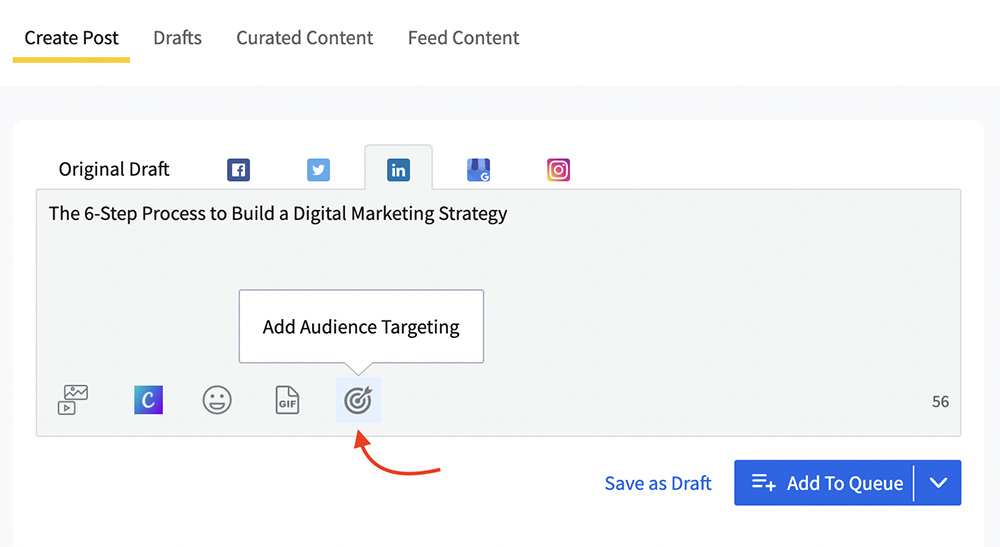The width and height of the screenshot is (1000, 547).
Task: Expand the Add To Queue dropdown arrow
Action: click(x=938, y=483)
